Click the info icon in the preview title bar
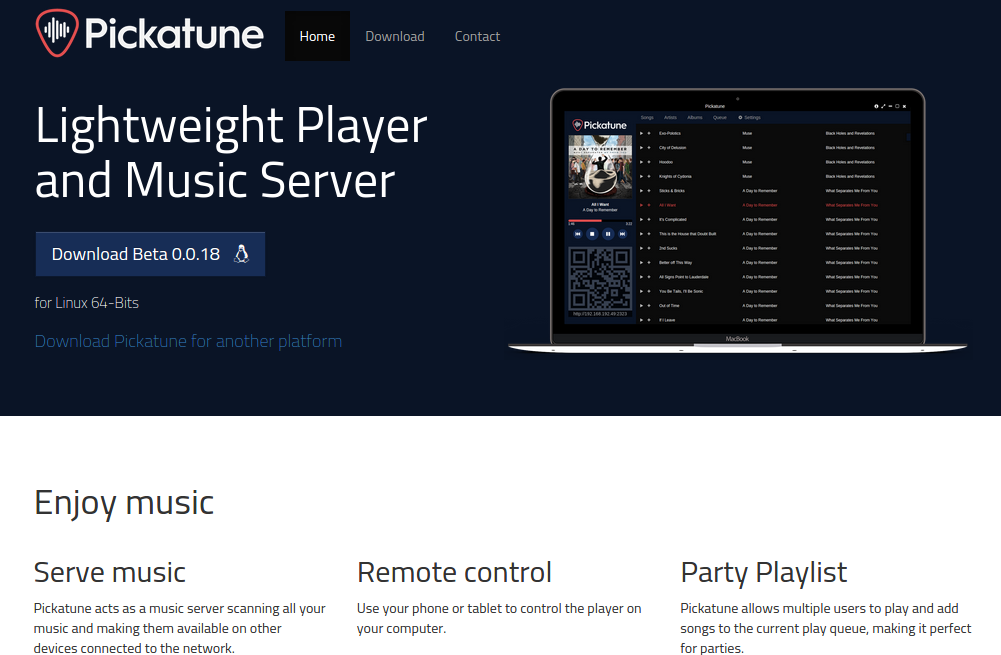Viewport: 1001px width, 655px height. pos(877,106)
